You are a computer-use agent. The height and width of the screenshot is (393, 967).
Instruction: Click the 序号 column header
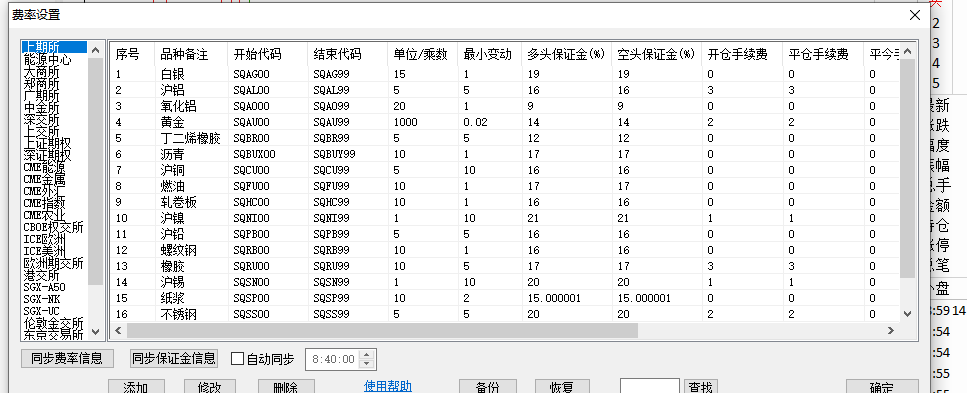click(132, 54)
